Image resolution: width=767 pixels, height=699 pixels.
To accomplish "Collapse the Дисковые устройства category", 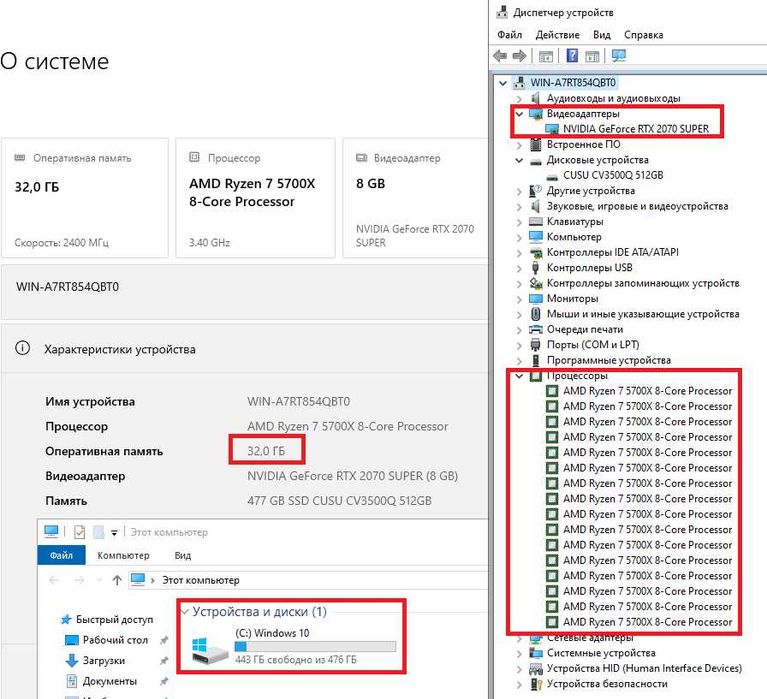I will (519, 160).
